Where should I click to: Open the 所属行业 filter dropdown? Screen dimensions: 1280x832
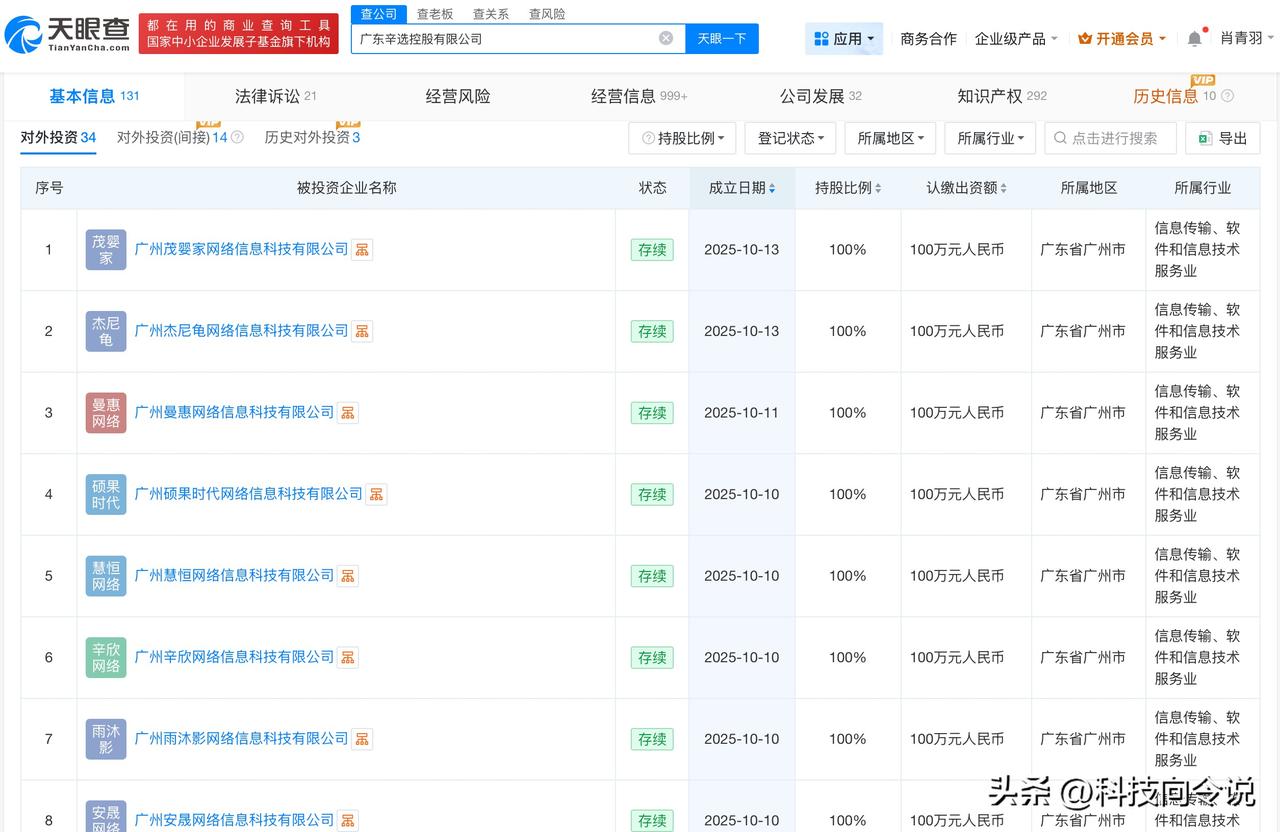990,138
